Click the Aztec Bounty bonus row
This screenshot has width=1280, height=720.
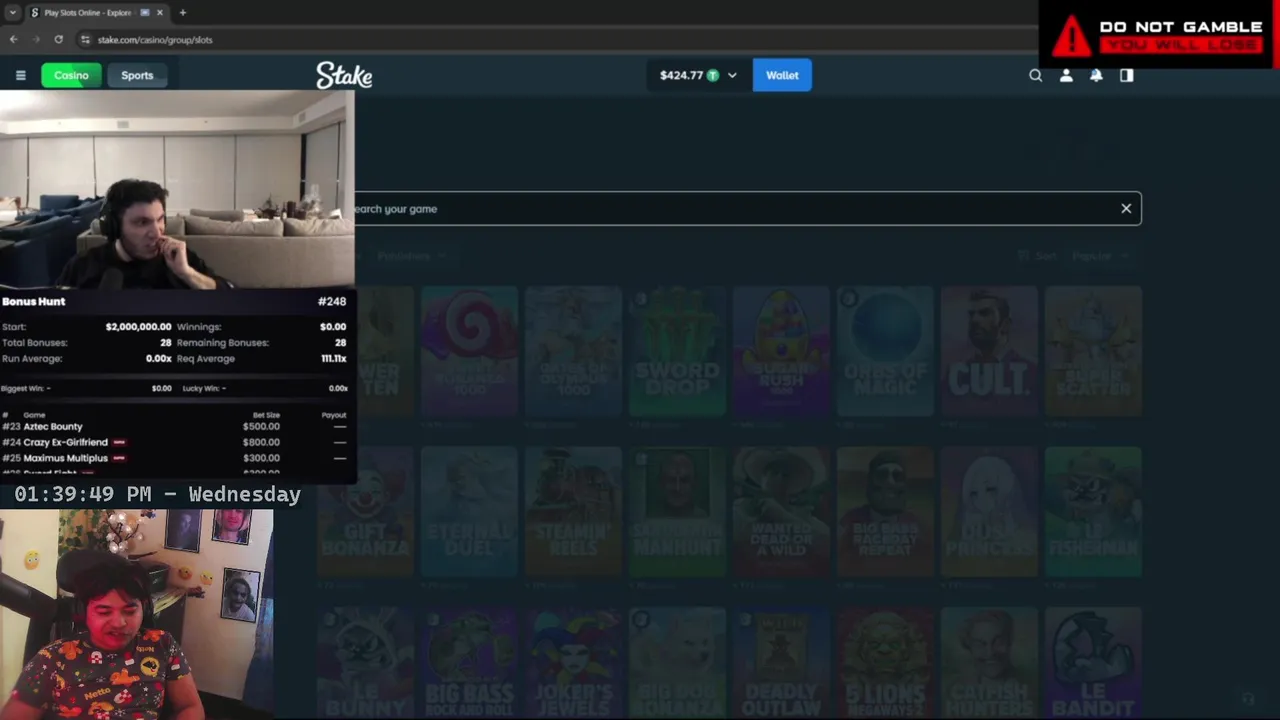(x=174, y=426)
